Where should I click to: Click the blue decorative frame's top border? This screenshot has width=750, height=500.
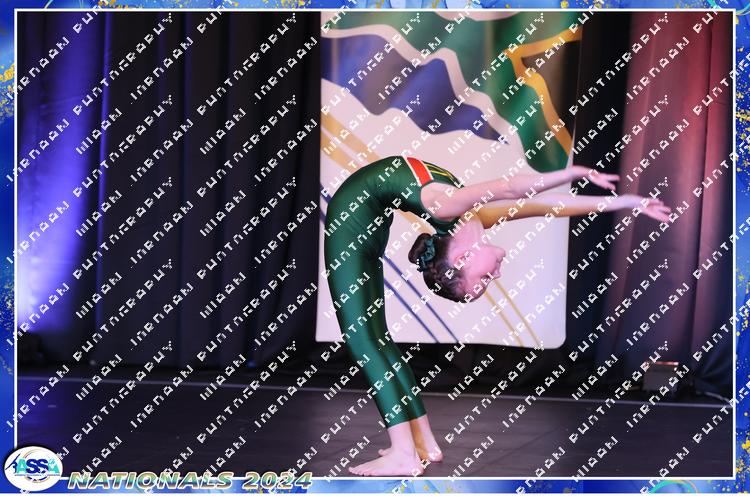click(375, 5)
